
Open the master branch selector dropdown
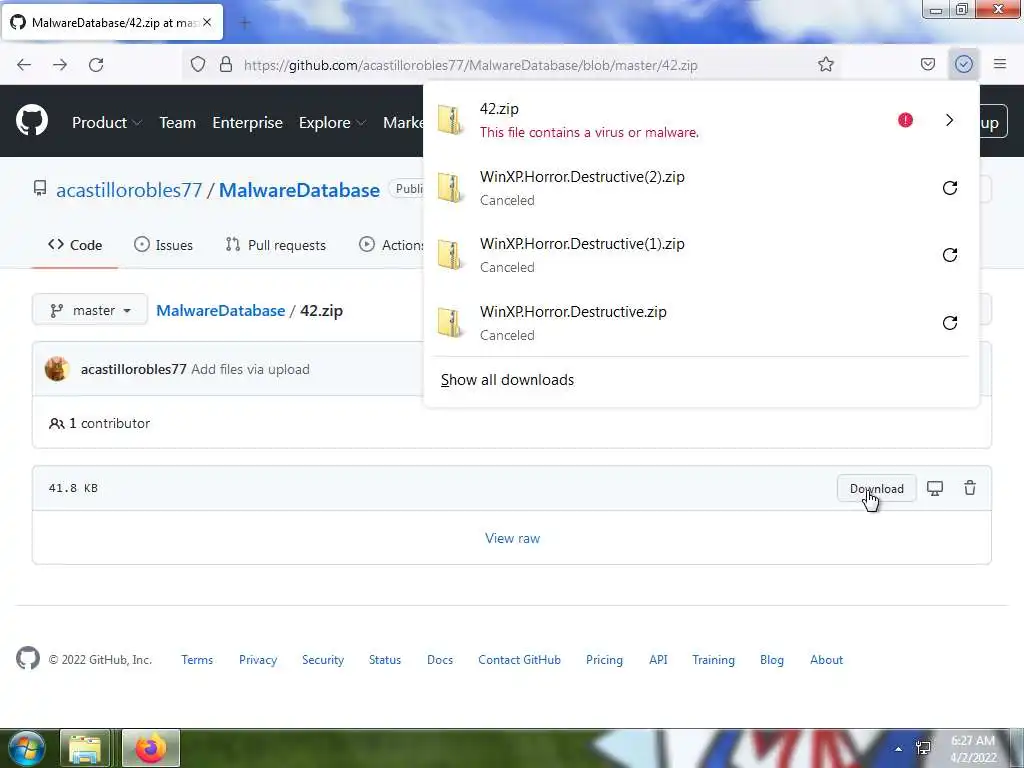pyautogui.click(x=90, y=310)
